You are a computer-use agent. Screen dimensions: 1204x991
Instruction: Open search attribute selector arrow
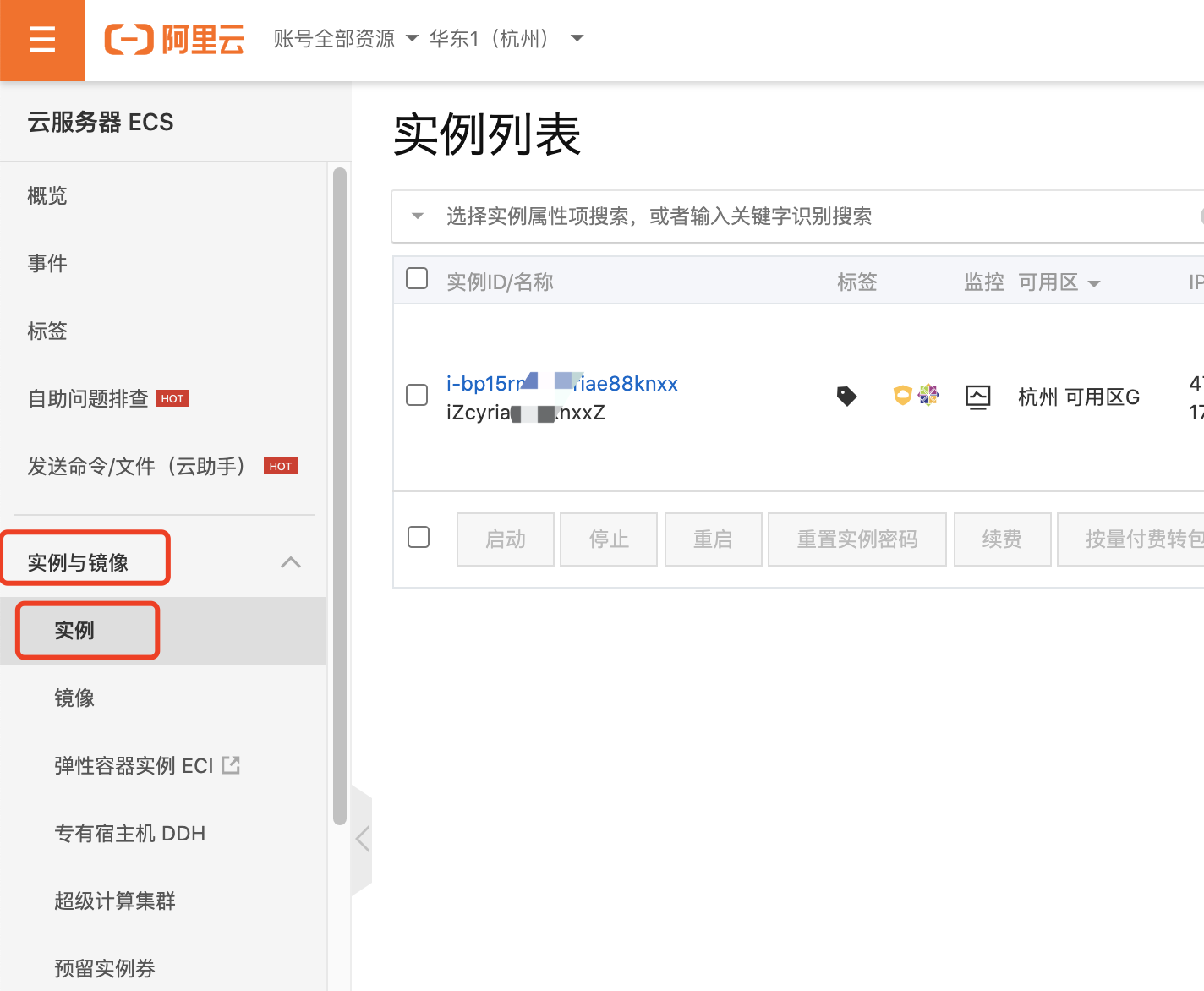click(x=418, y=216)
